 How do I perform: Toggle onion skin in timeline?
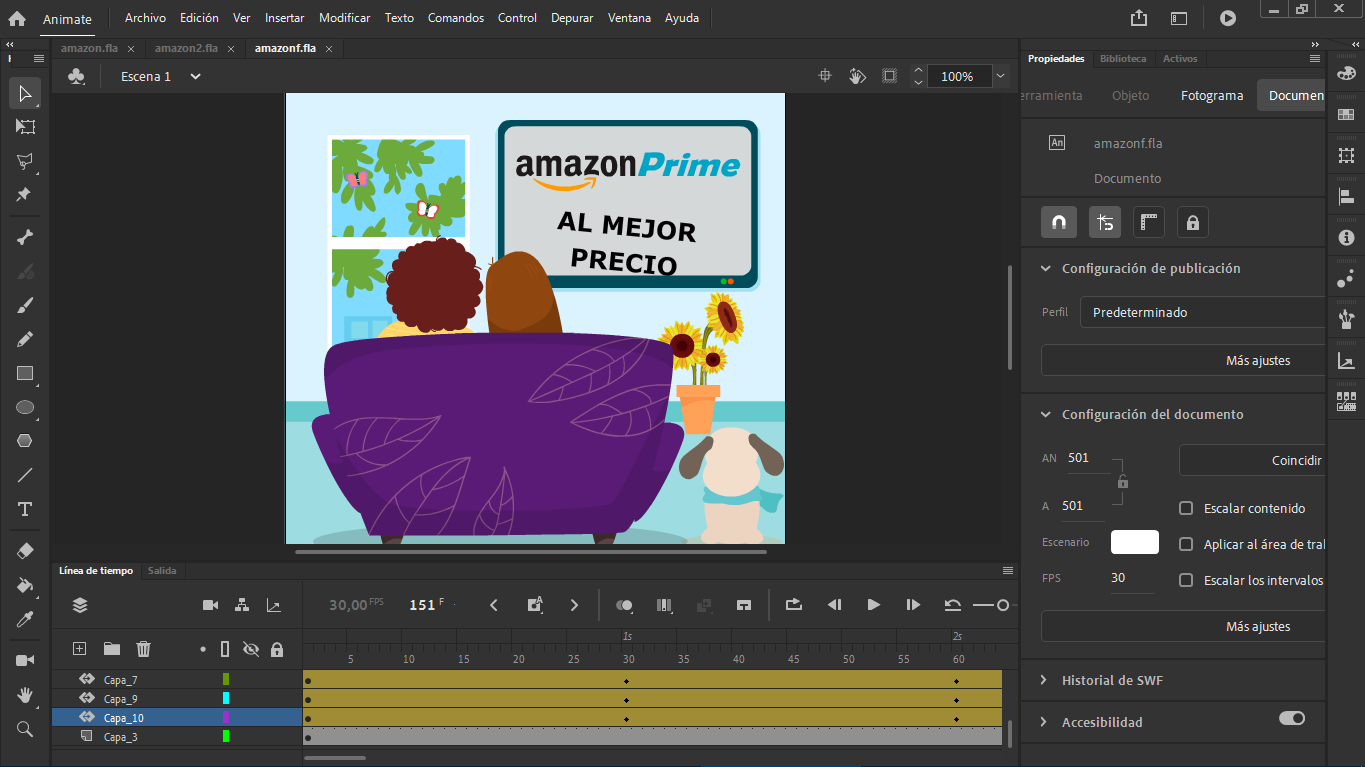(624, 605)
